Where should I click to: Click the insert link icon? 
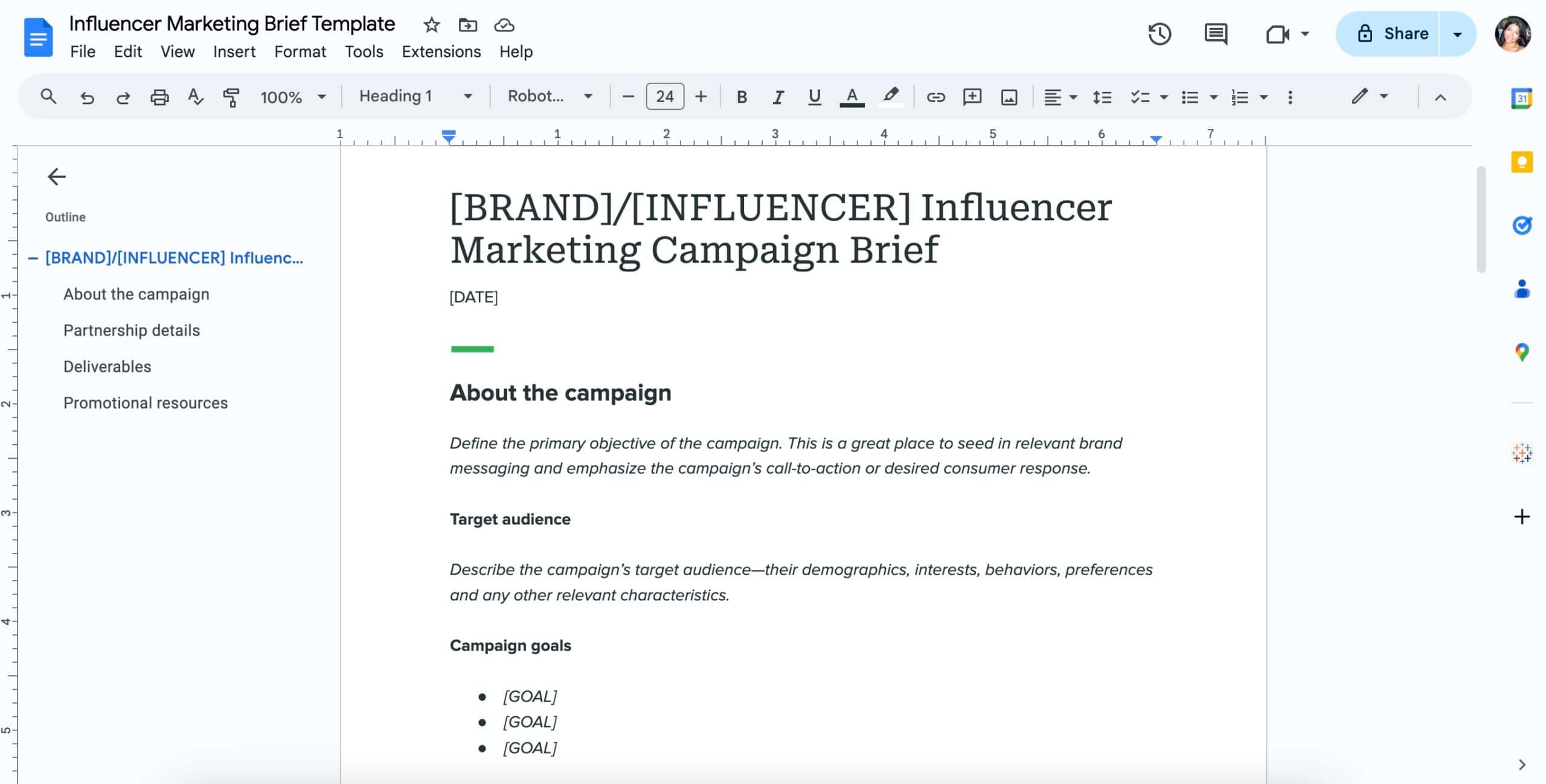(x=935, y=97)
